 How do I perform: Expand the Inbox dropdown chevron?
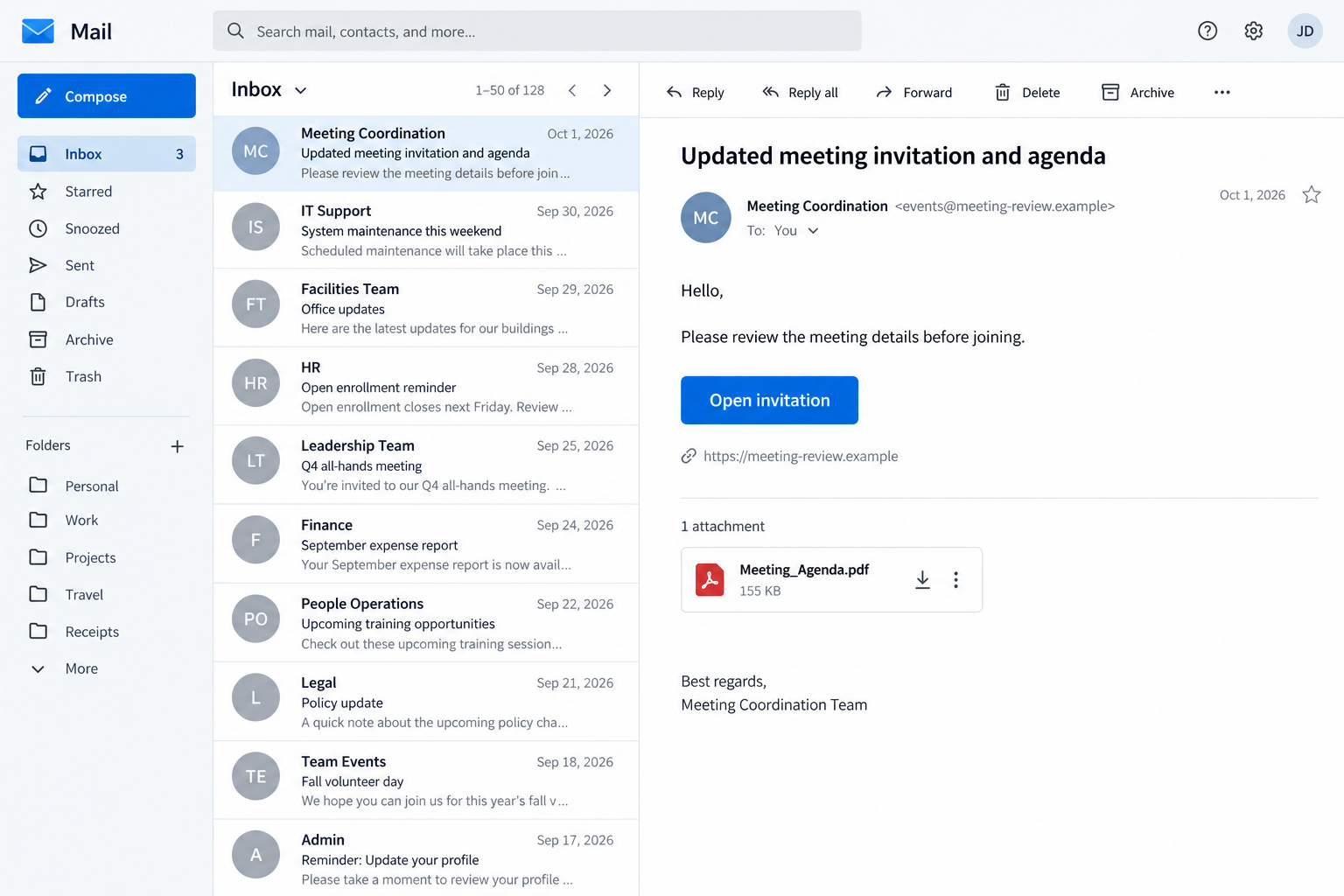[x=301, y=90]
